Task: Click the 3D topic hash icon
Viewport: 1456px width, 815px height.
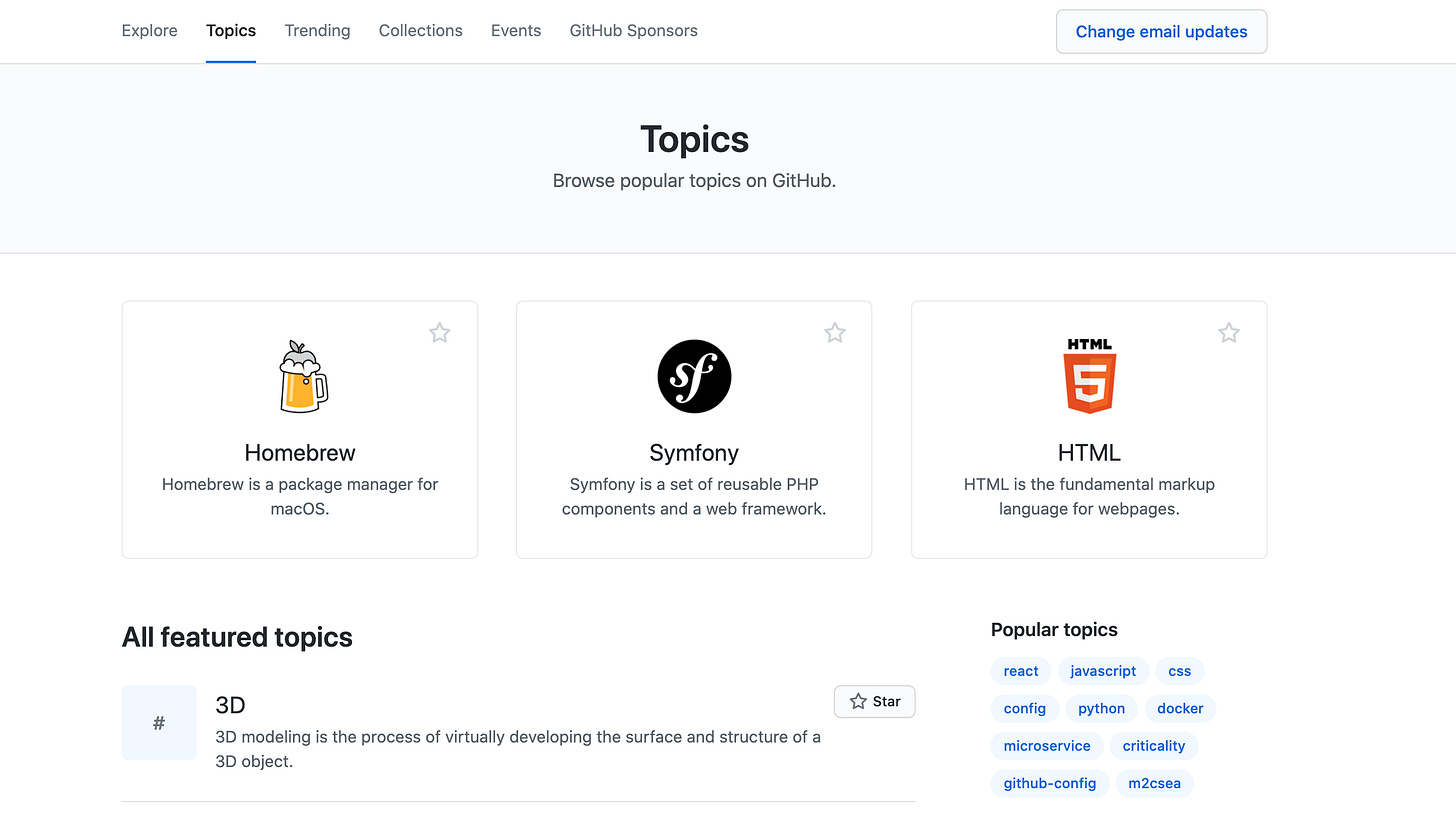Action: [159, 723]
